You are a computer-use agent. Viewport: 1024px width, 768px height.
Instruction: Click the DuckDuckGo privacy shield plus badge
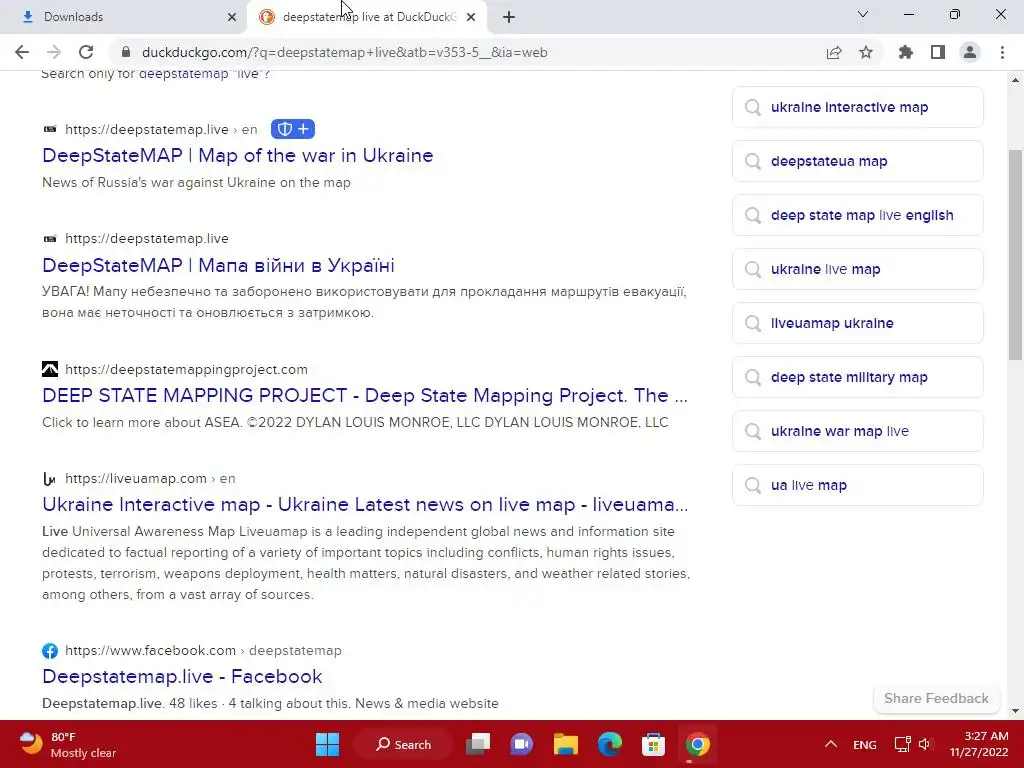293,129
